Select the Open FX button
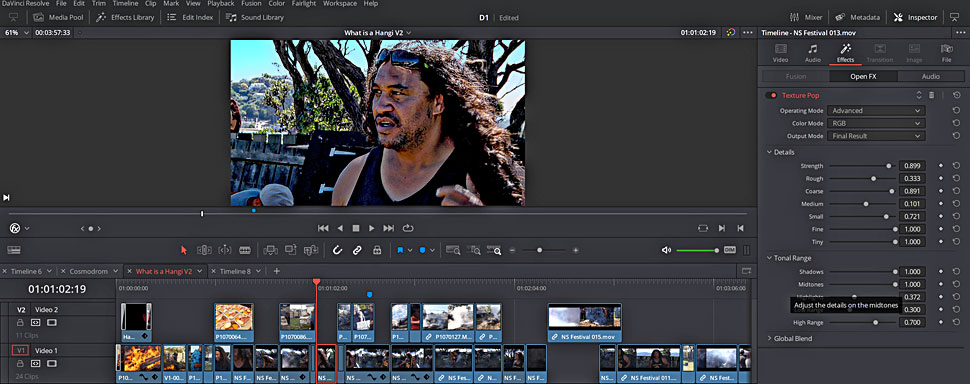The height and width of the screenshot is (384, 970). 864,77
